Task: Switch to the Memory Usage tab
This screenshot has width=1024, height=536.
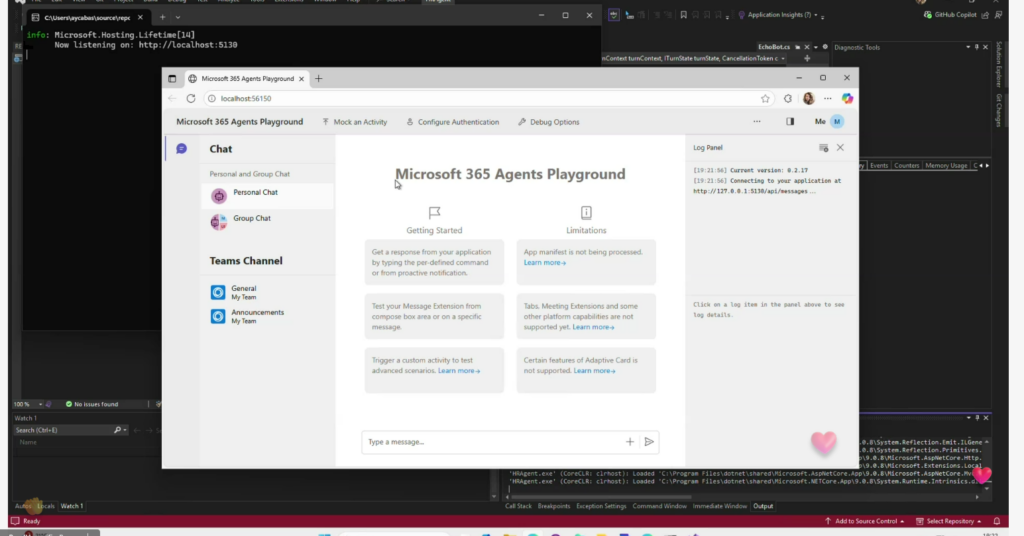Action: [946, 165]
